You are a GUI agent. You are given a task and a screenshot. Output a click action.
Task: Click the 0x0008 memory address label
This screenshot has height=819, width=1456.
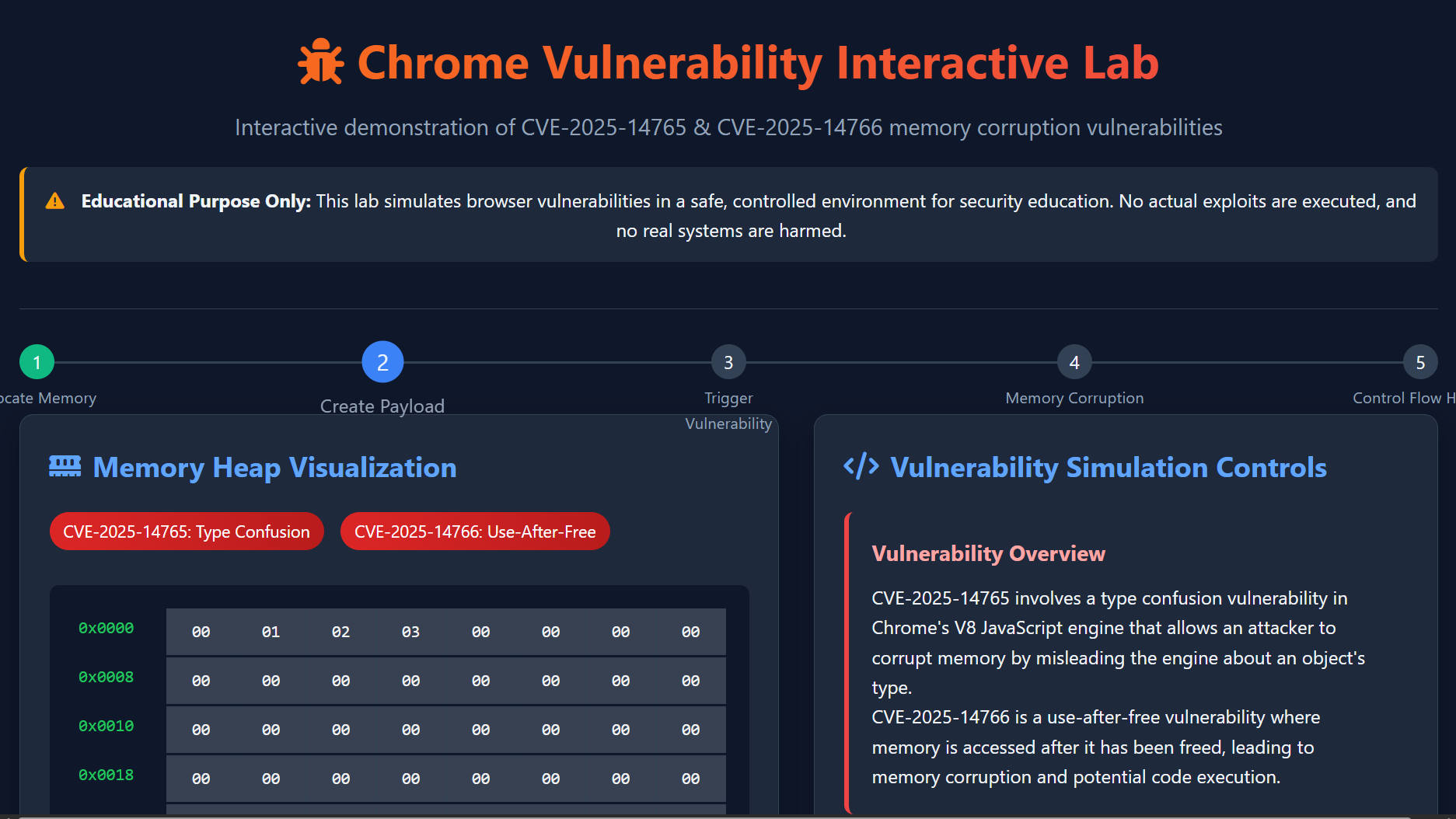[106, 677]
